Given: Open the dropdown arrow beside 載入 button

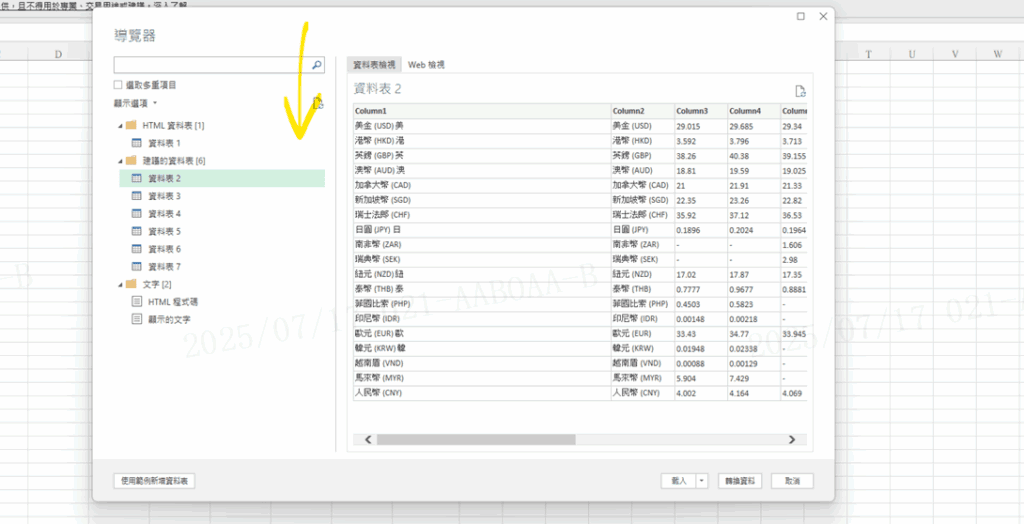Looking at the screenshot, I should [x=702, y=481].
